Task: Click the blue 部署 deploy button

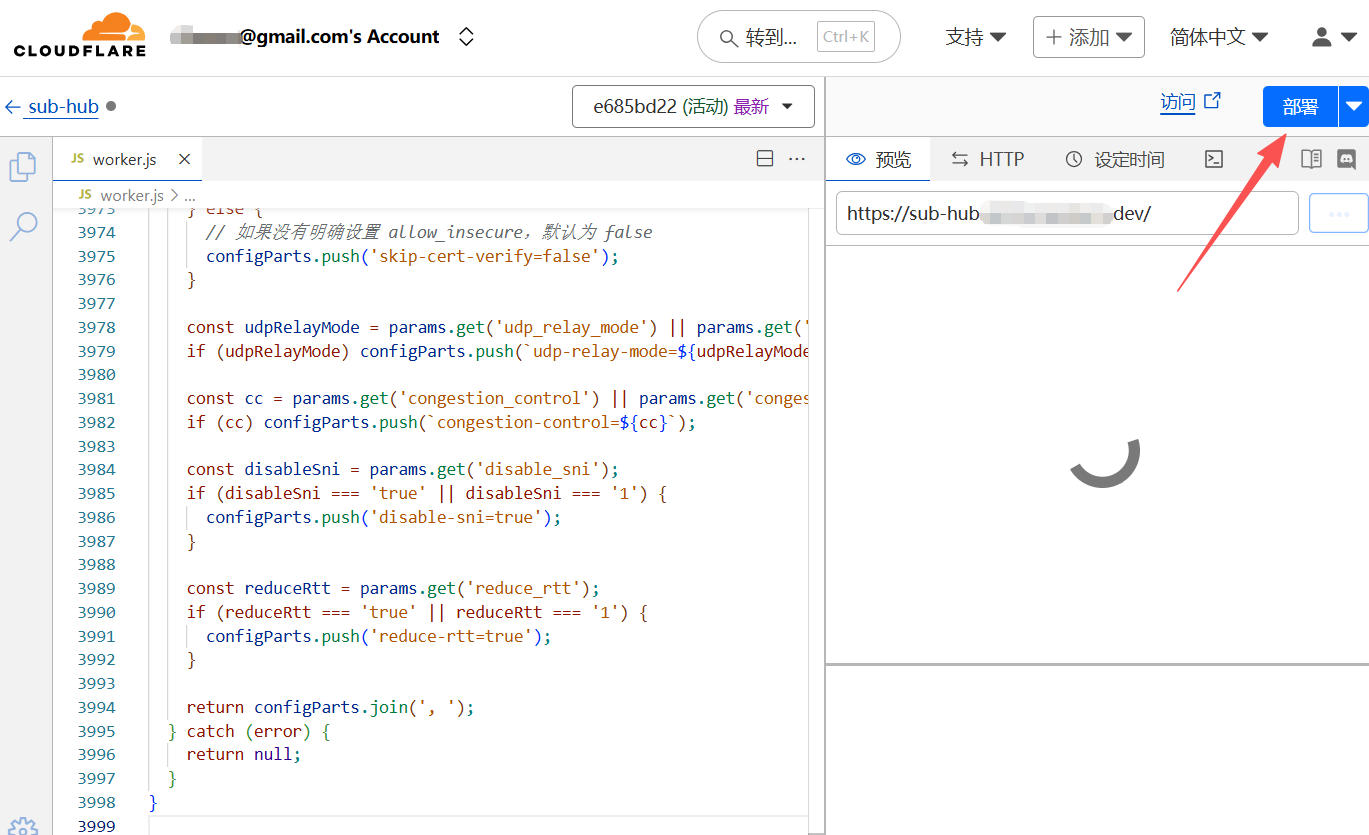Action: tap(1300, 107)
